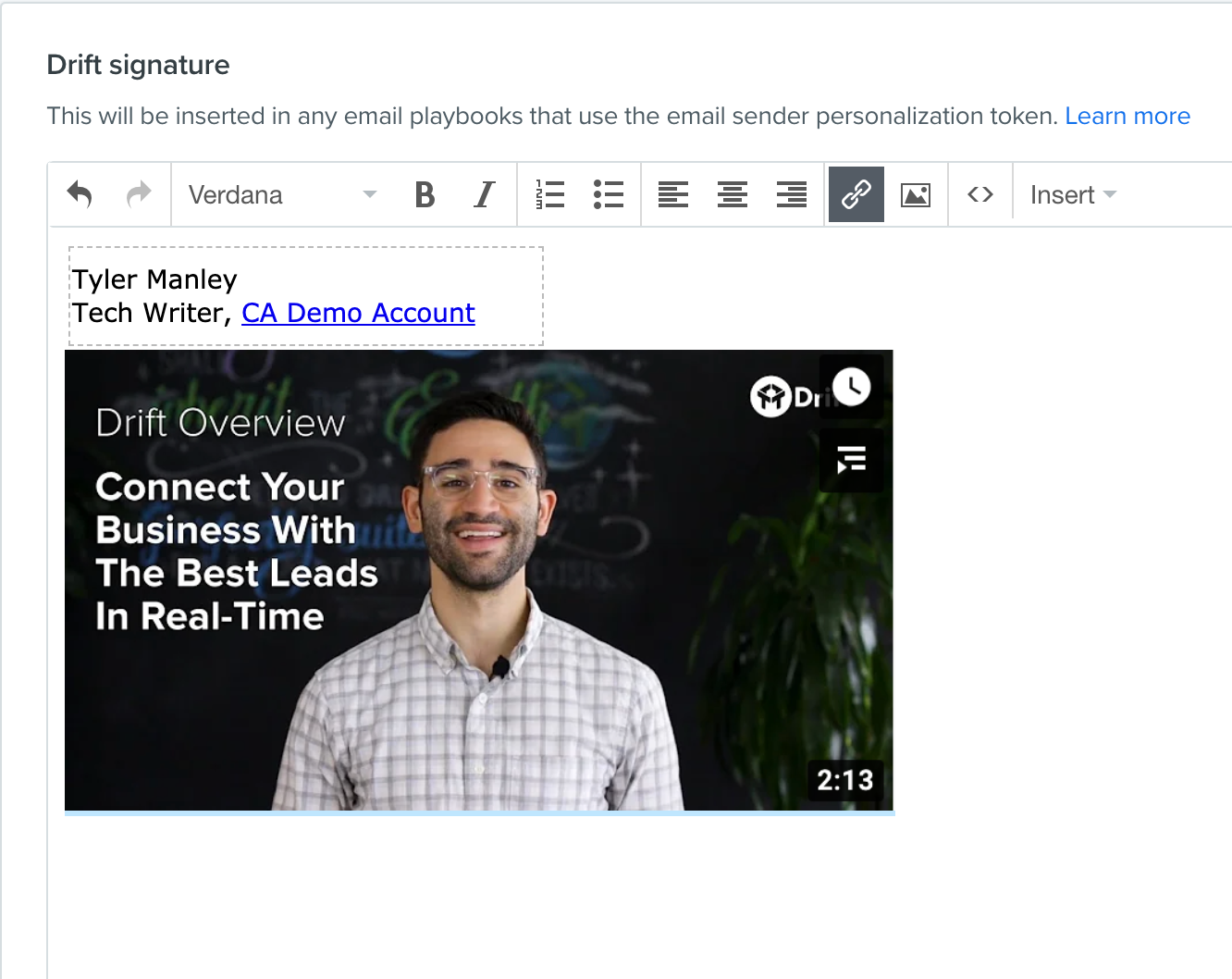Undo the last edit with undo arrow
Viewport: 1232px width, 979px height.
80,194
